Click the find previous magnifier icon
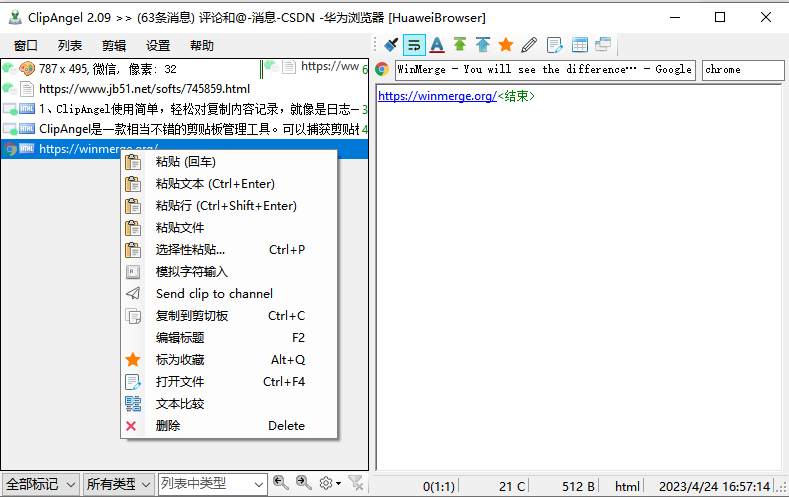Viewport: 789px width, 497px height. coord(281,483)
